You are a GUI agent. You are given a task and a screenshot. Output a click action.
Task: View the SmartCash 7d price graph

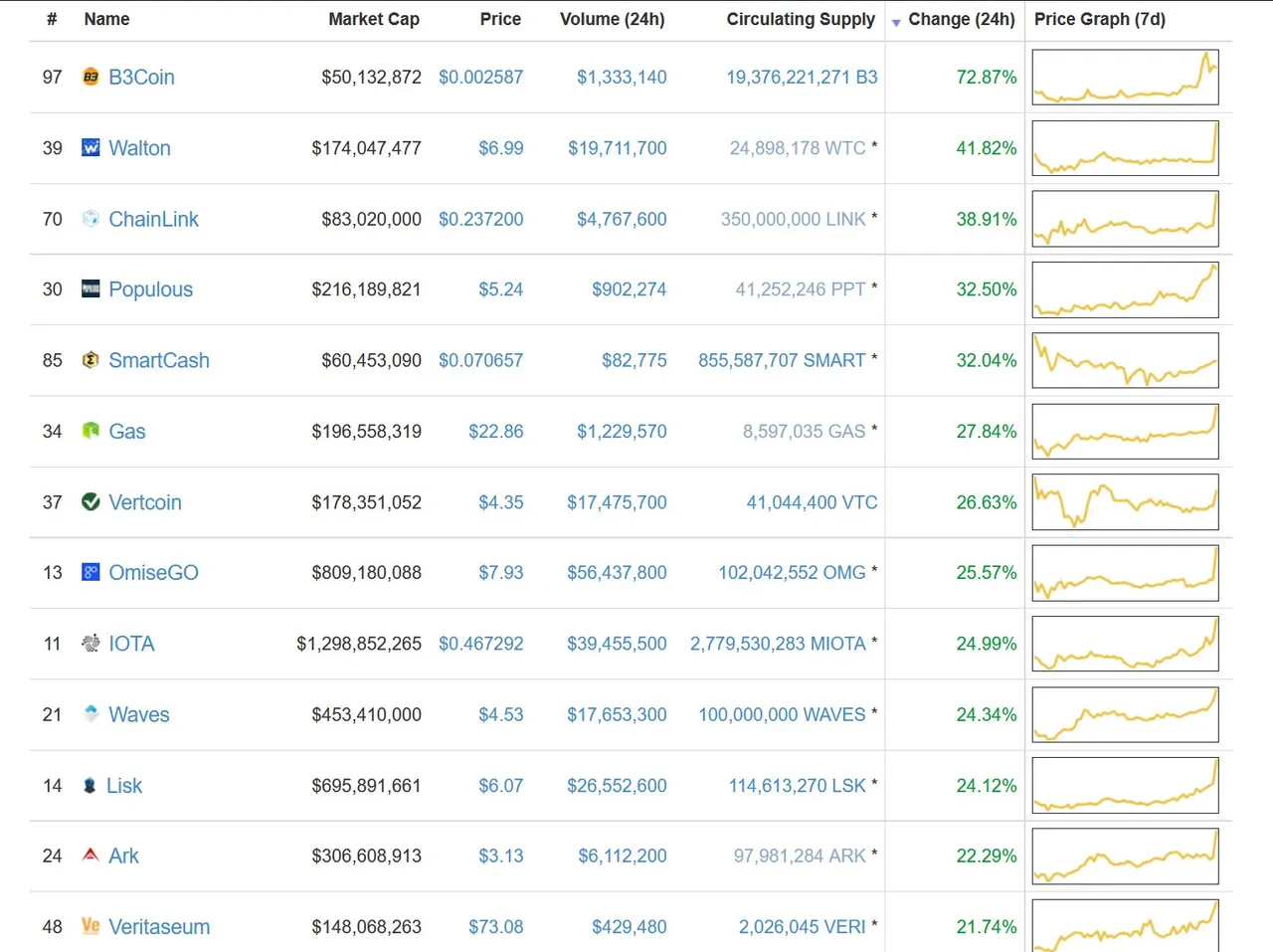[x=1125, y=360]
